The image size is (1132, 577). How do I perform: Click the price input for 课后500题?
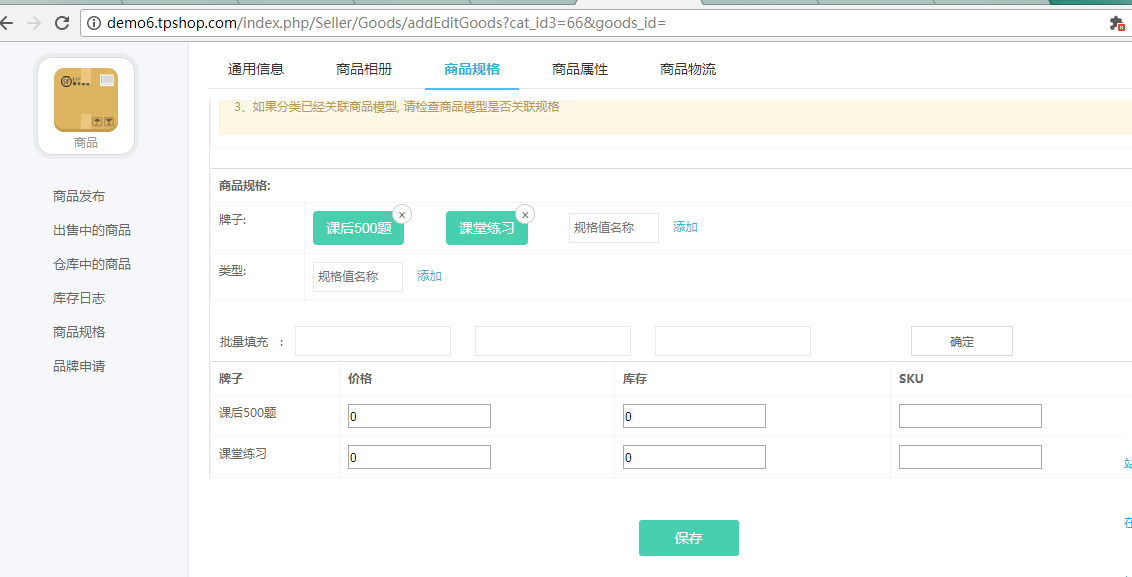[x=419, y=415]
